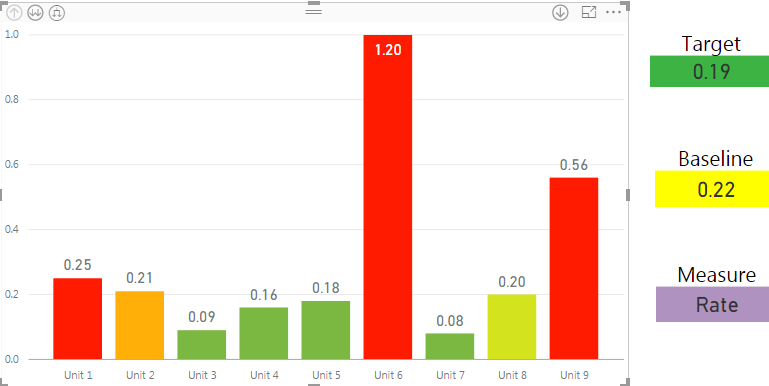The height and width of the screenshot is (386, 769).
Task: Select the Unit 3 green bar
Action: [x=202, y=344]
